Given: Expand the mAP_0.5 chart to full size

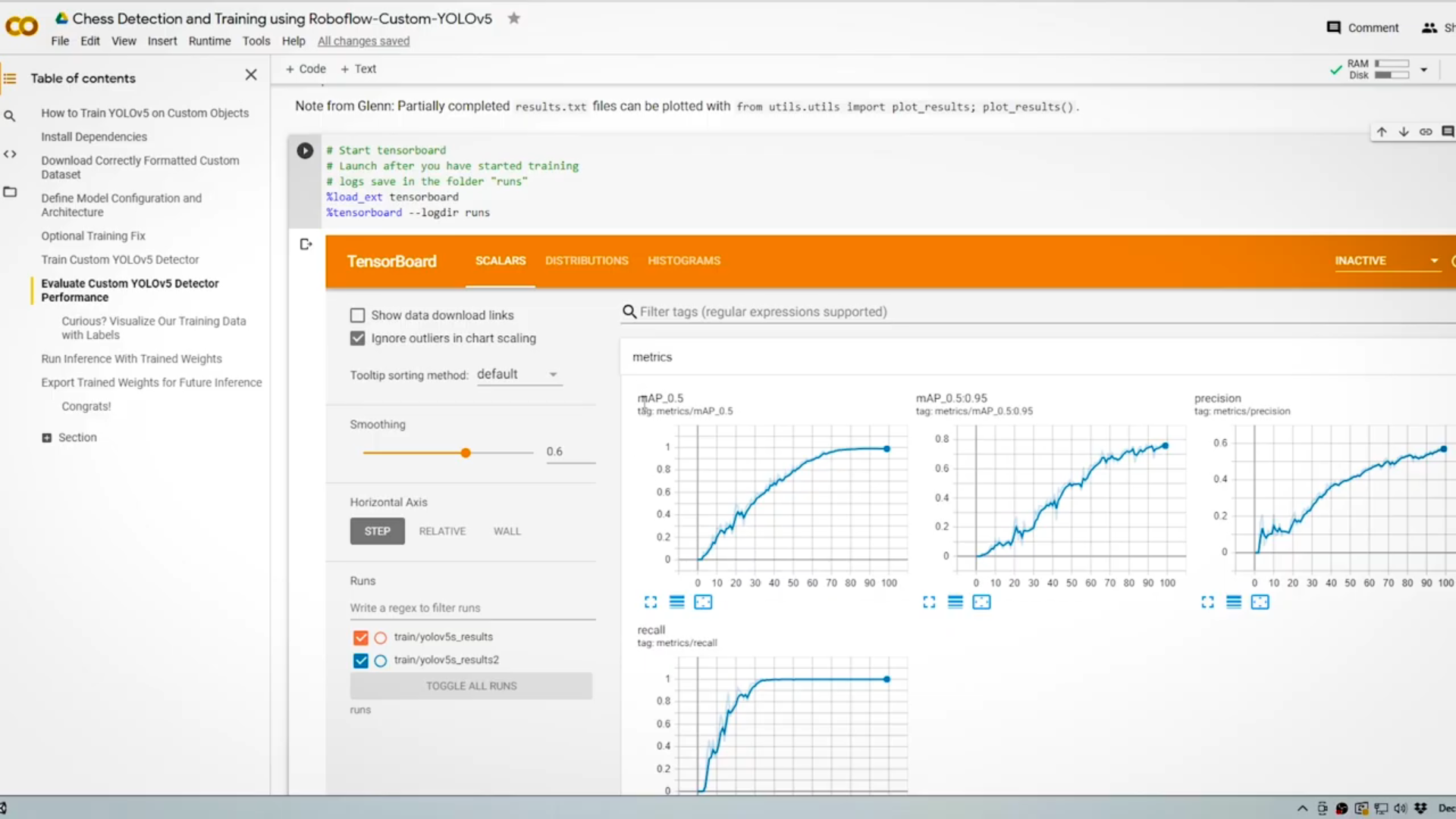Looking at the screenshot, I should (651, 602).
